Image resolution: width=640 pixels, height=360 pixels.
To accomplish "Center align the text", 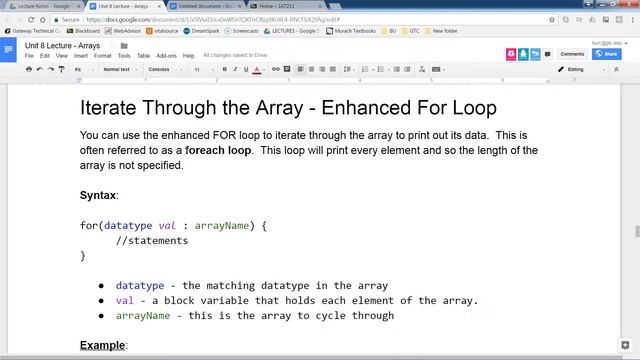I will coord(311,69).
